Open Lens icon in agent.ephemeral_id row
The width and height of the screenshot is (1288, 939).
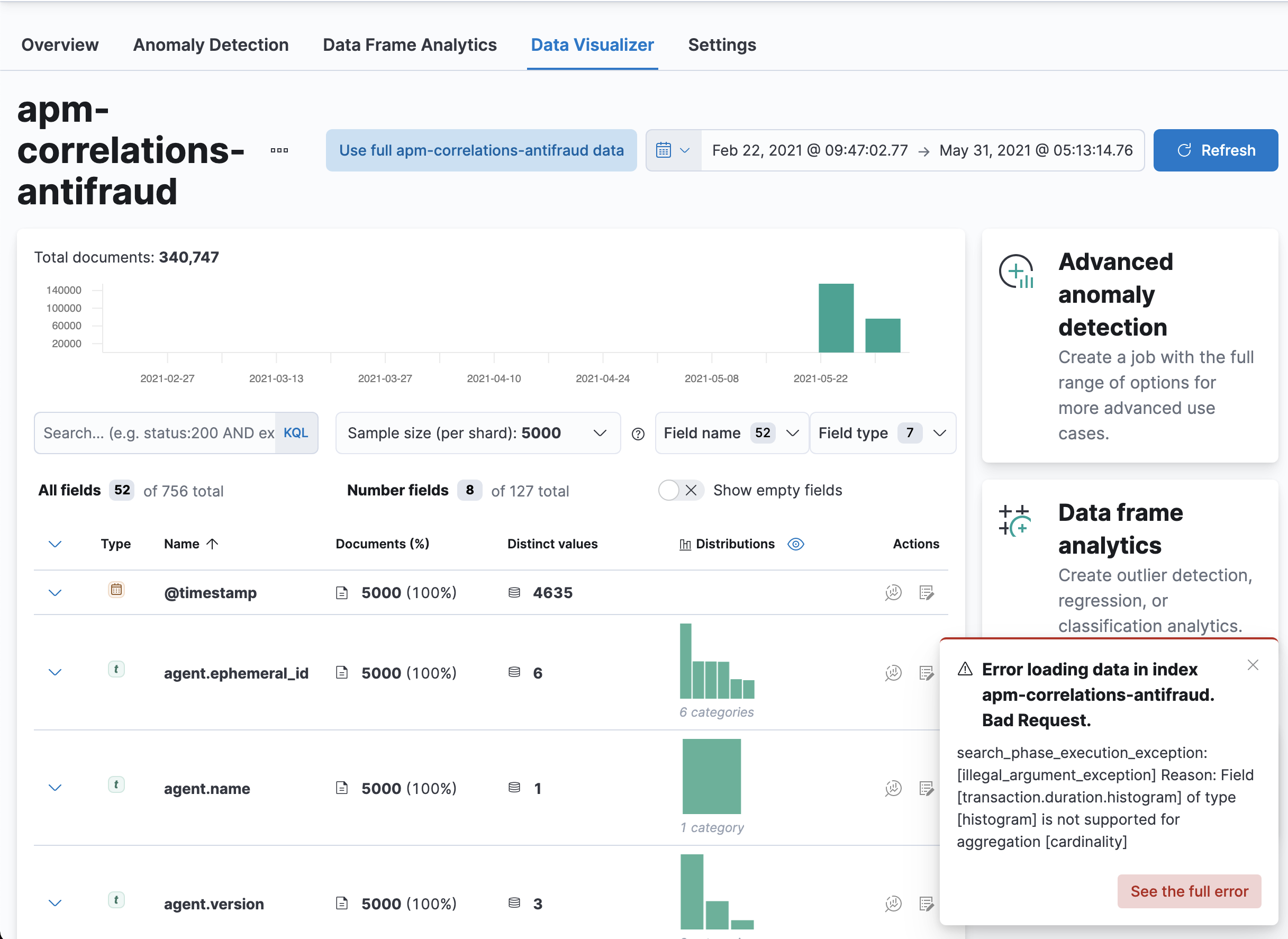tap(893, 673)
